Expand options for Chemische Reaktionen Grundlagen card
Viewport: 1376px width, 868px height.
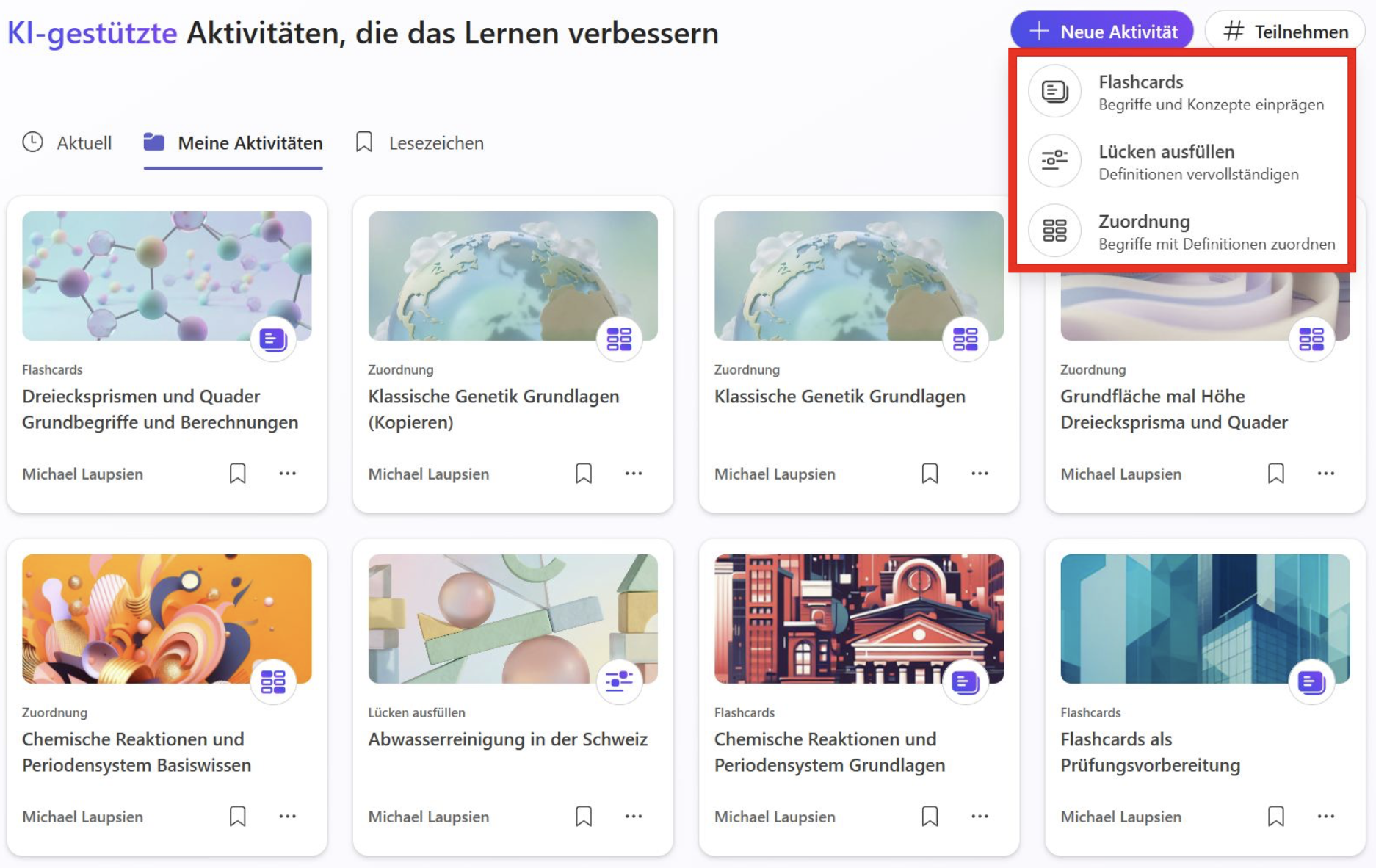point(980,817)
